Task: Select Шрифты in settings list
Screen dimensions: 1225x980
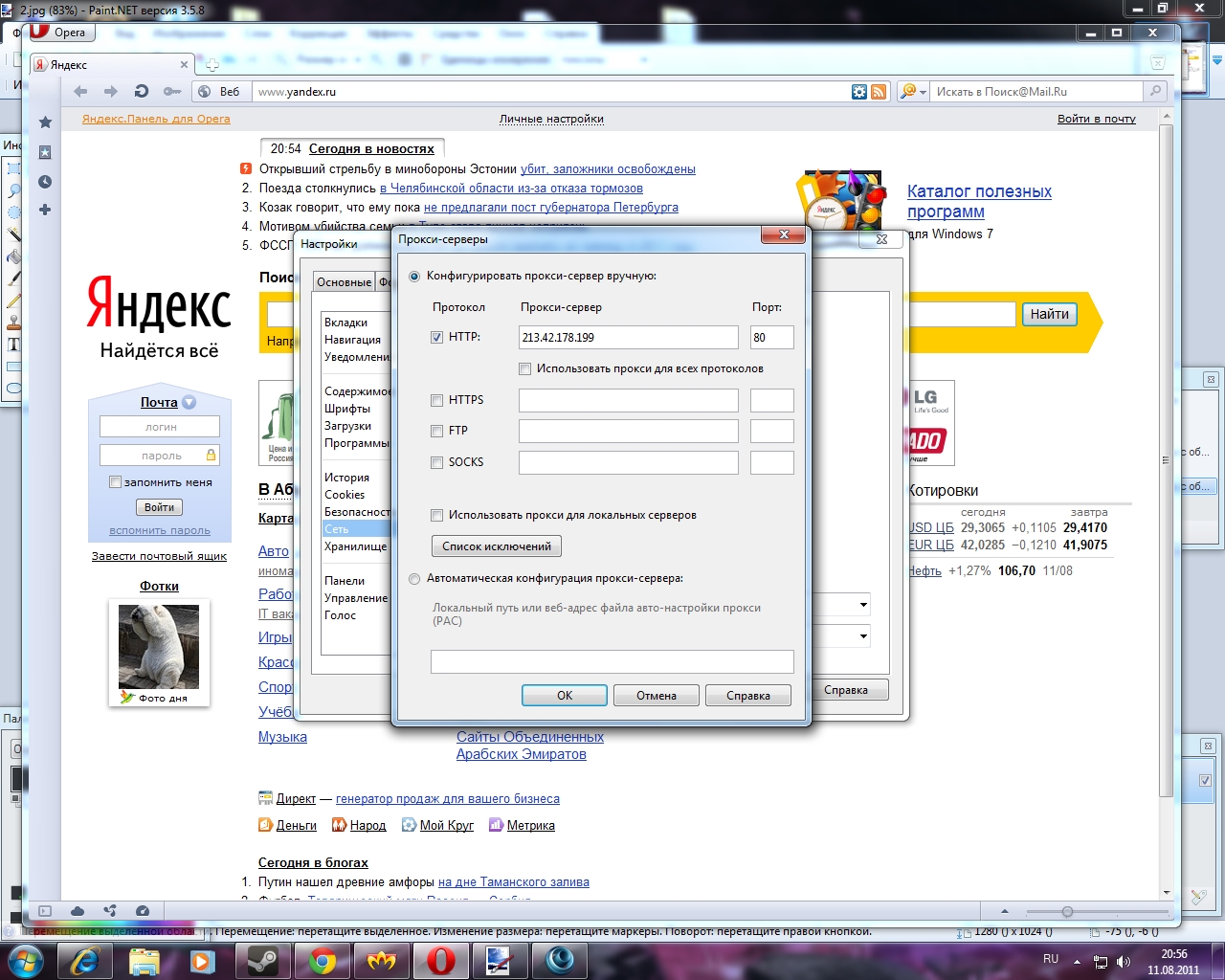Action: 346,409
